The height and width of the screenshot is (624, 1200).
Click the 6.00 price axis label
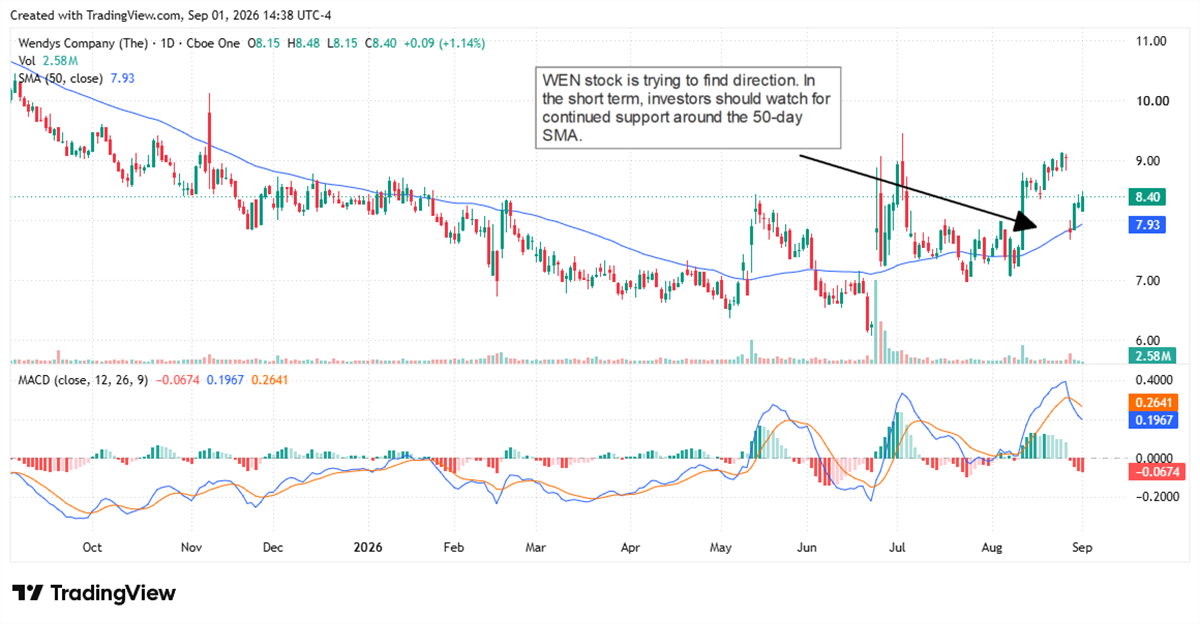coord(1149,341)
